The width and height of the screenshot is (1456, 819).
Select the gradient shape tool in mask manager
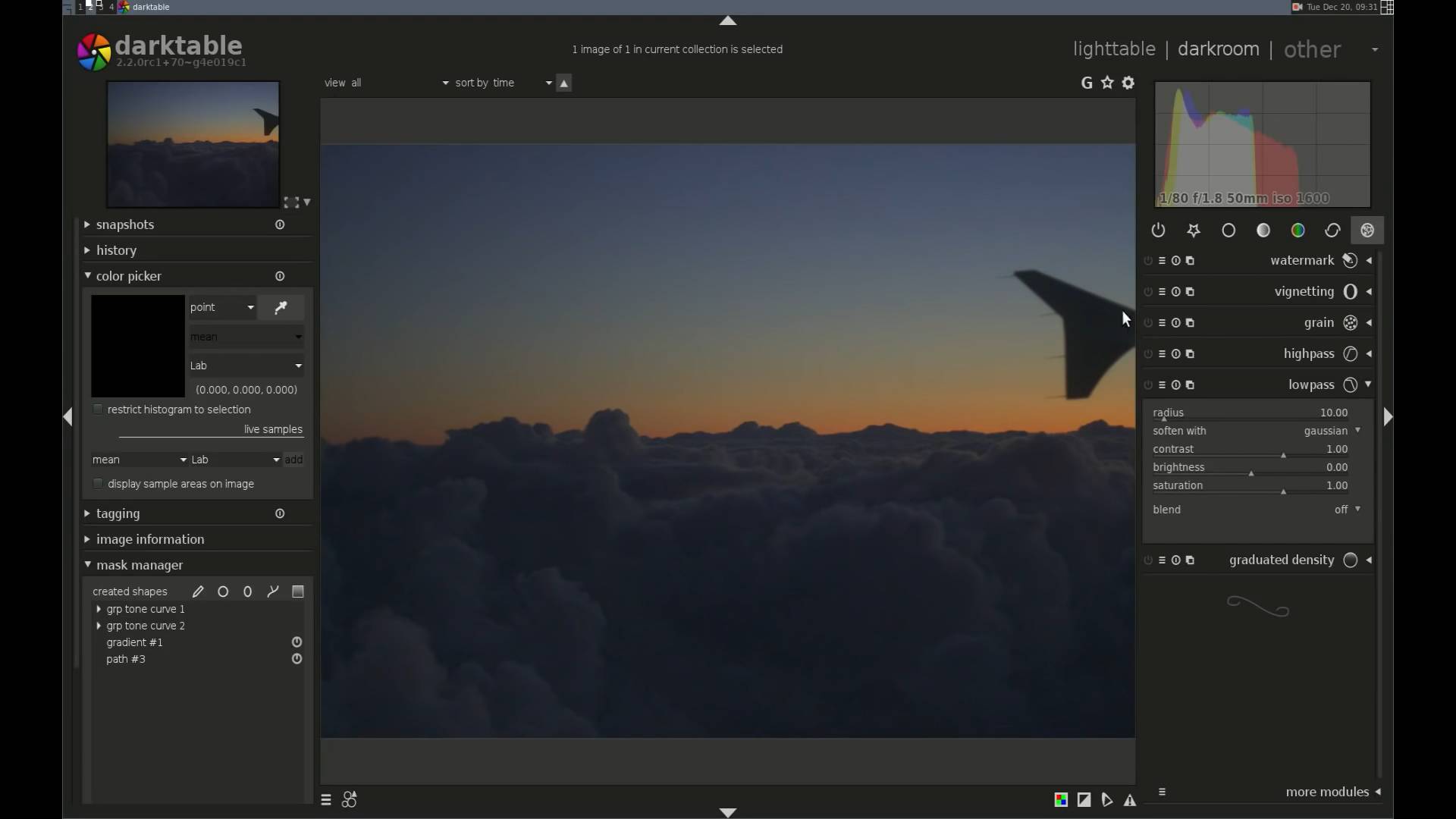click(x=298, y=591)
